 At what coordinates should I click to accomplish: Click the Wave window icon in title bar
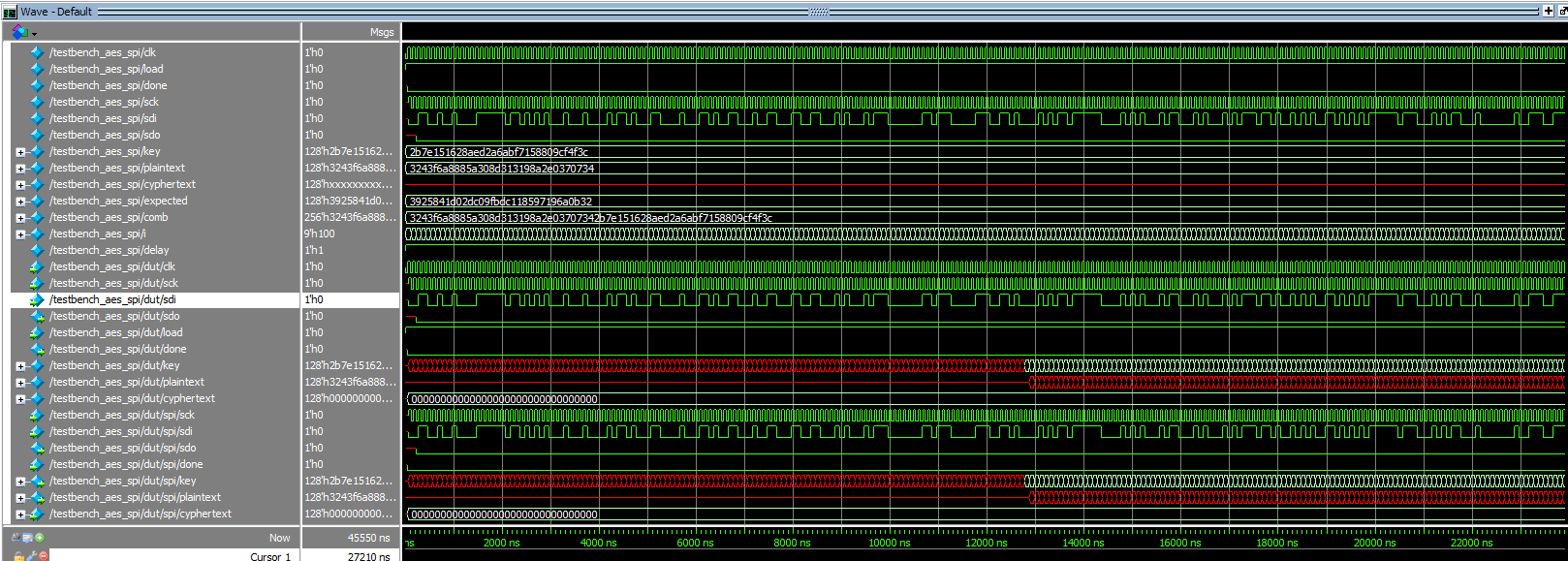10,12
